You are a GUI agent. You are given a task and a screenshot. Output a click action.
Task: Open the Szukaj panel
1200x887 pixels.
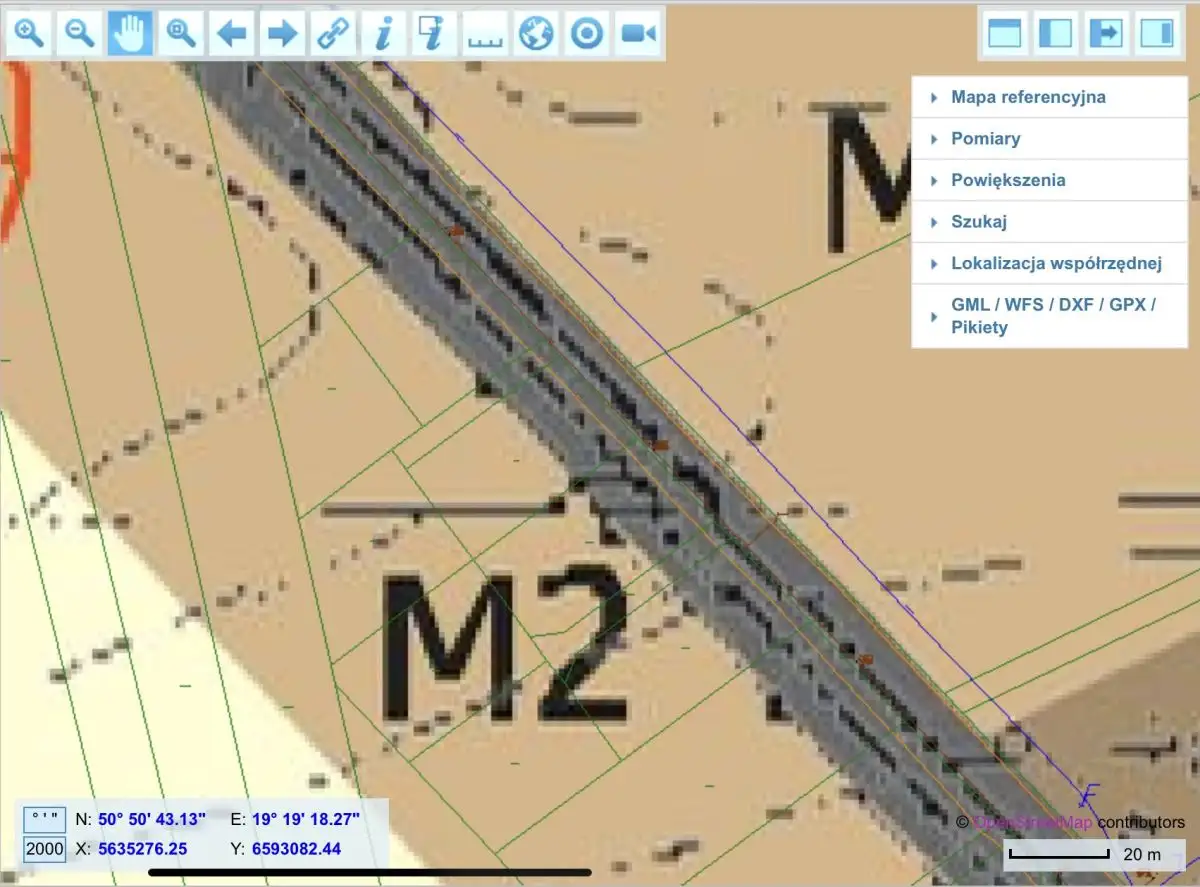coord(978,222)
